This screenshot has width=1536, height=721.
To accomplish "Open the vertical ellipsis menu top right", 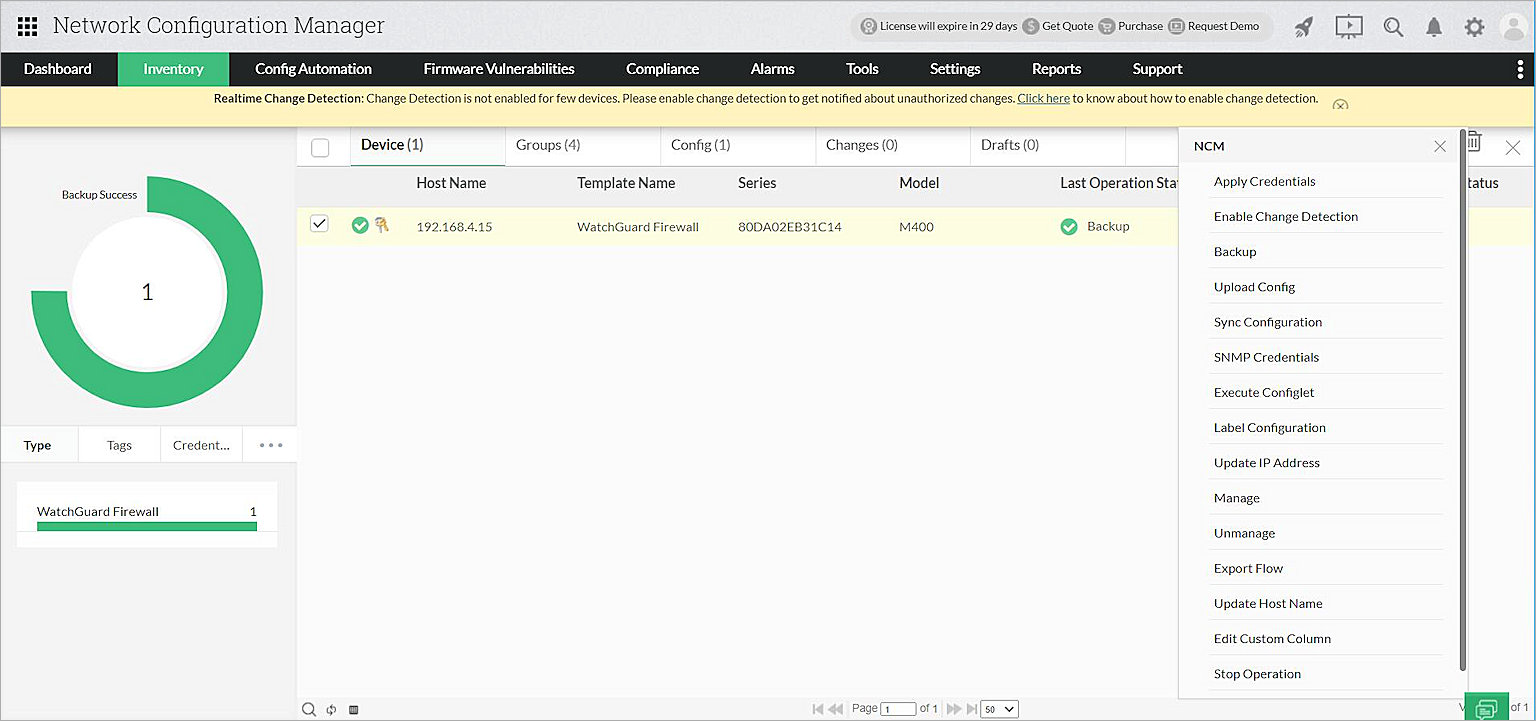I will coord(1521,69).
